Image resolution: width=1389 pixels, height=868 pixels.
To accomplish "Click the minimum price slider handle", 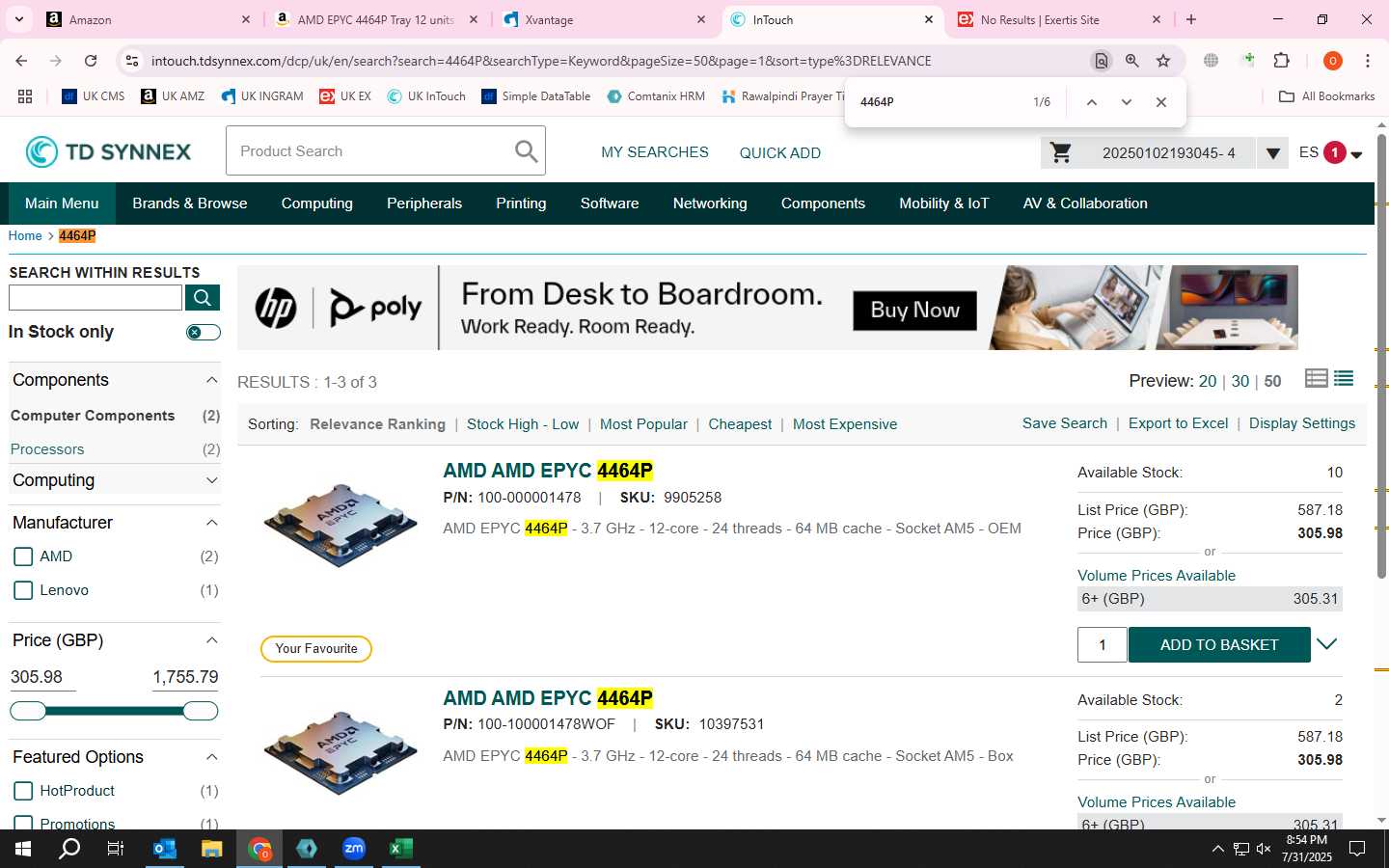I will 28,712.
